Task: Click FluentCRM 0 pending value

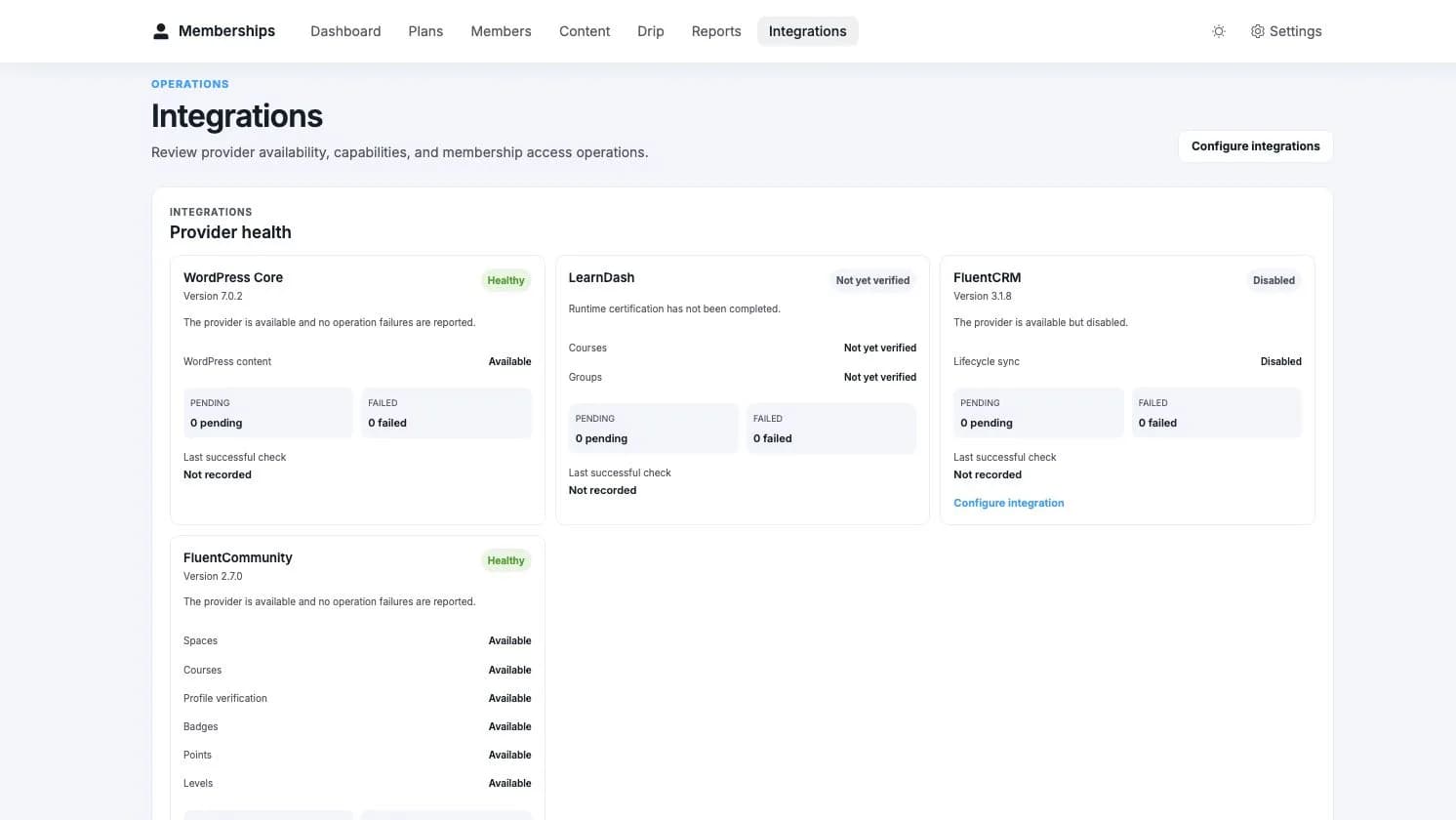Action: click(987, 423)
